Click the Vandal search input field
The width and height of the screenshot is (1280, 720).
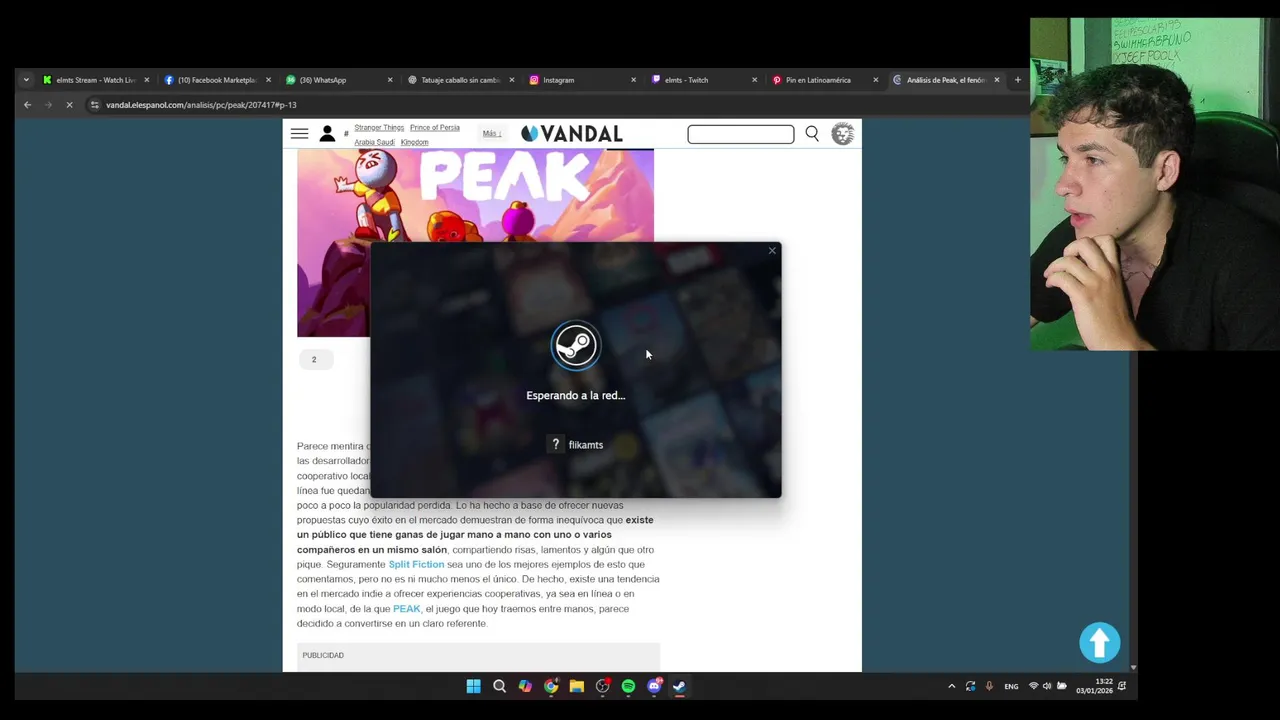(x=741, y=134)
